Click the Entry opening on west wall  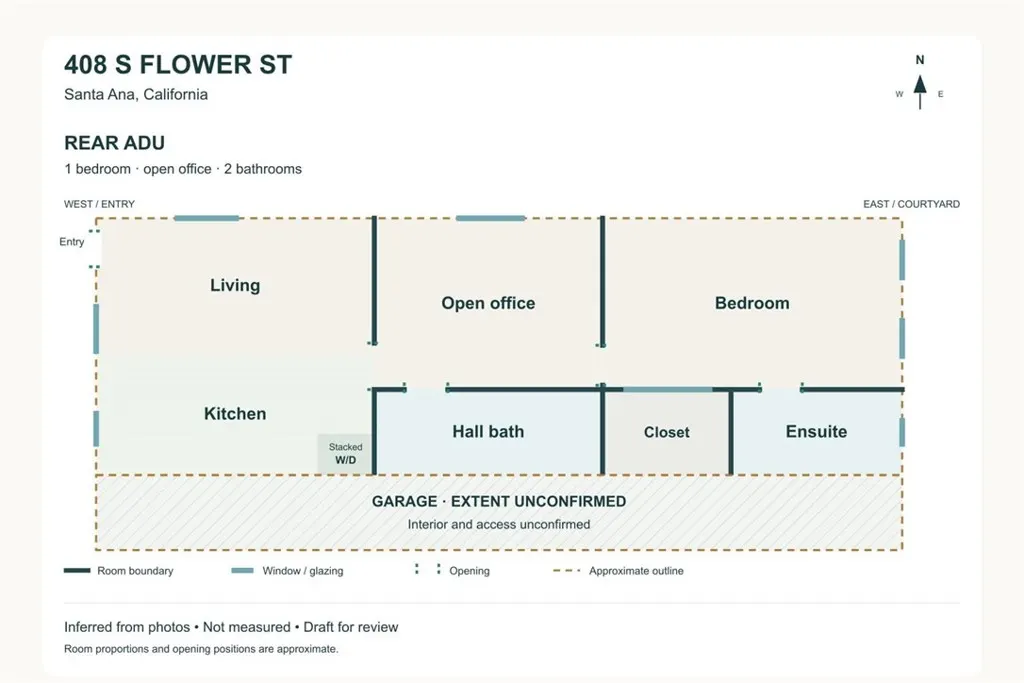[95, 249]
